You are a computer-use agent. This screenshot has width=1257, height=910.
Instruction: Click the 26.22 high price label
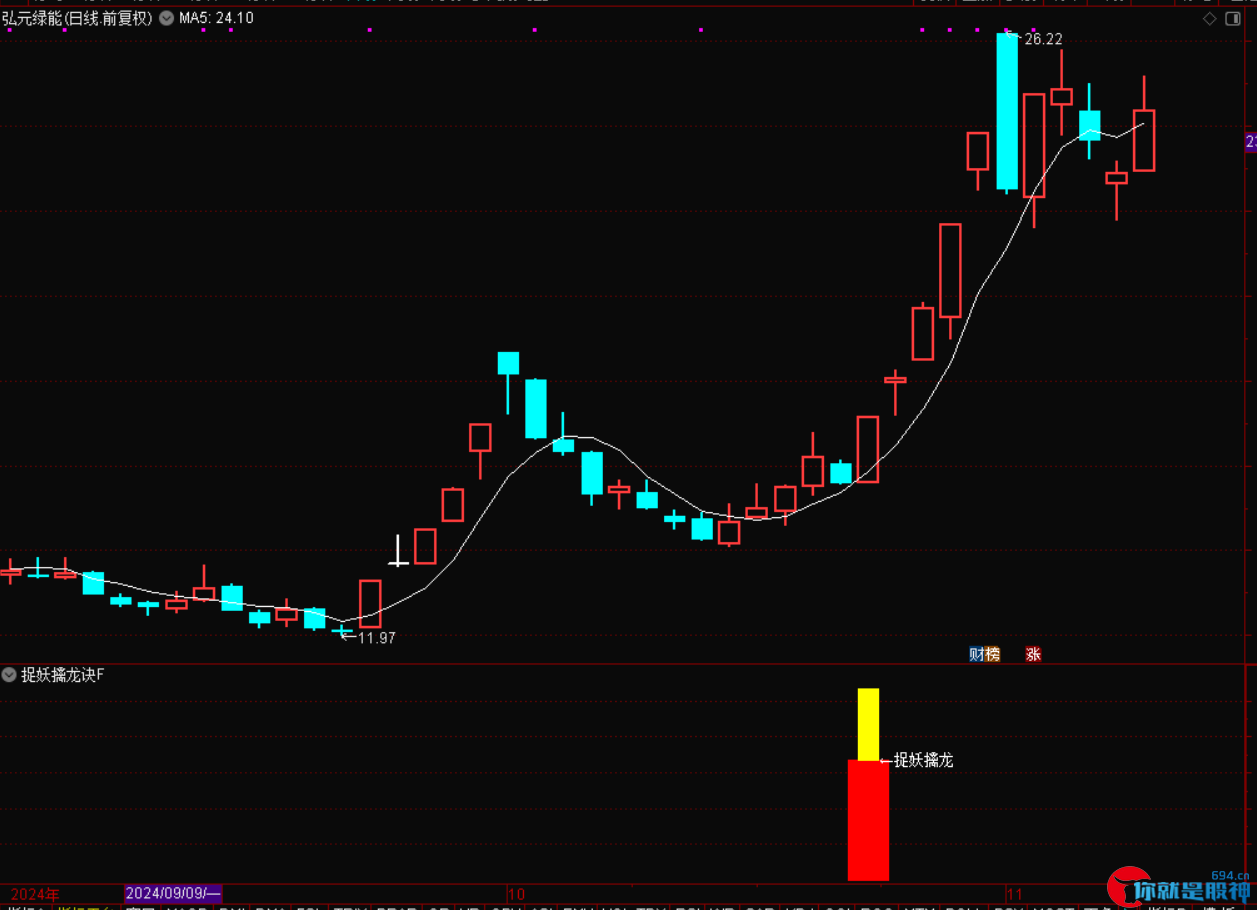tap(1043, 39)
